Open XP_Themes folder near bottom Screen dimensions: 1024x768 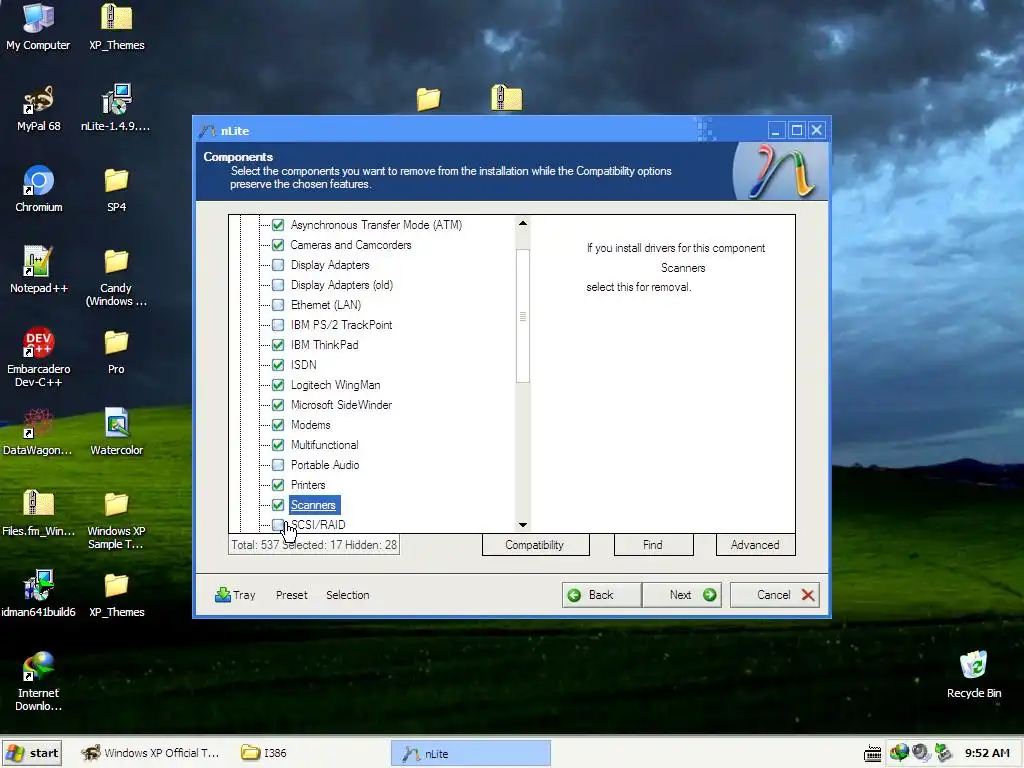click(116, 594)
